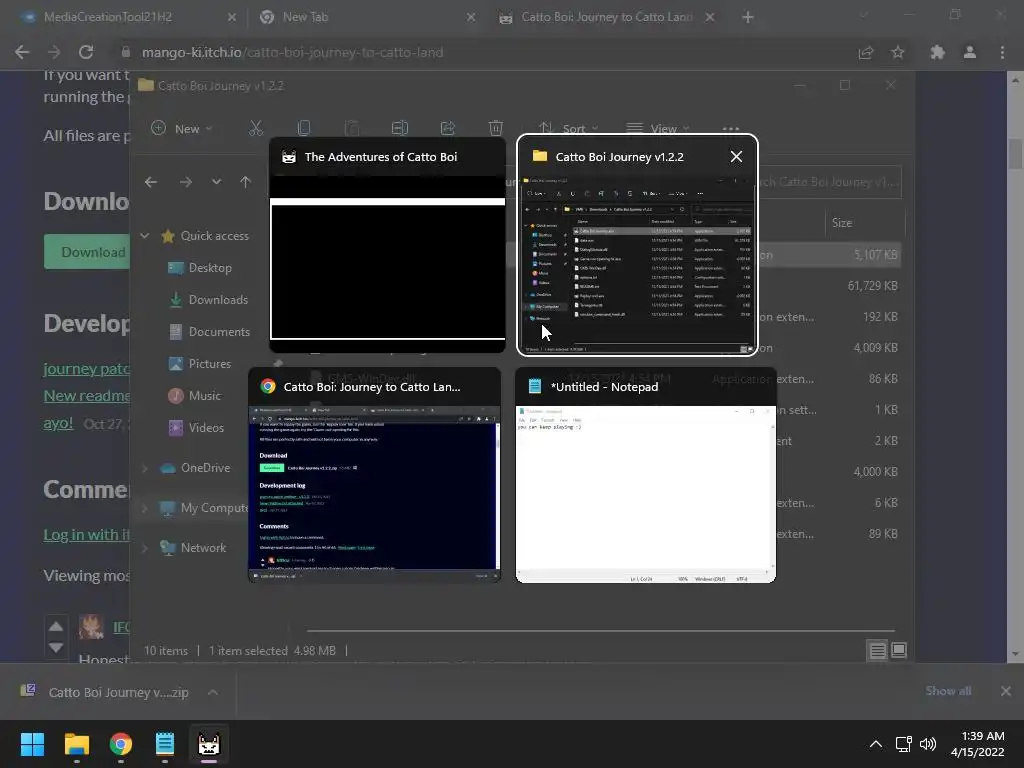1024x768 pixels.
Task: Expand My Computer tree node
Action: 144,508
